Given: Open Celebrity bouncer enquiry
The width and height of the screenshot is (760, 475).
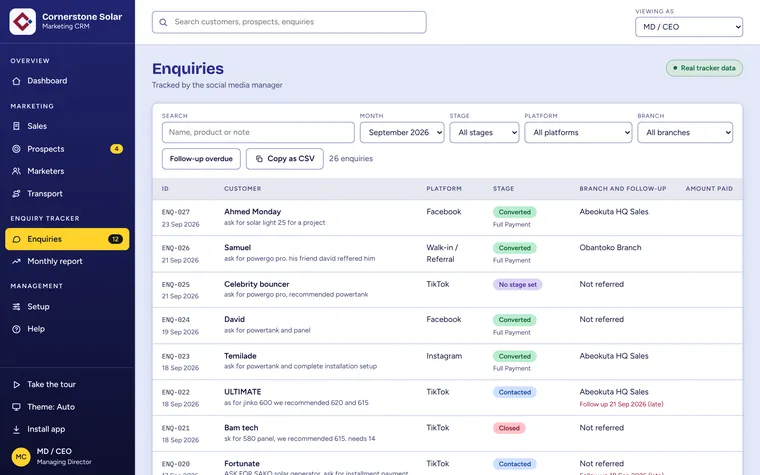Looking at the screenshot, I should coord(447,290).
